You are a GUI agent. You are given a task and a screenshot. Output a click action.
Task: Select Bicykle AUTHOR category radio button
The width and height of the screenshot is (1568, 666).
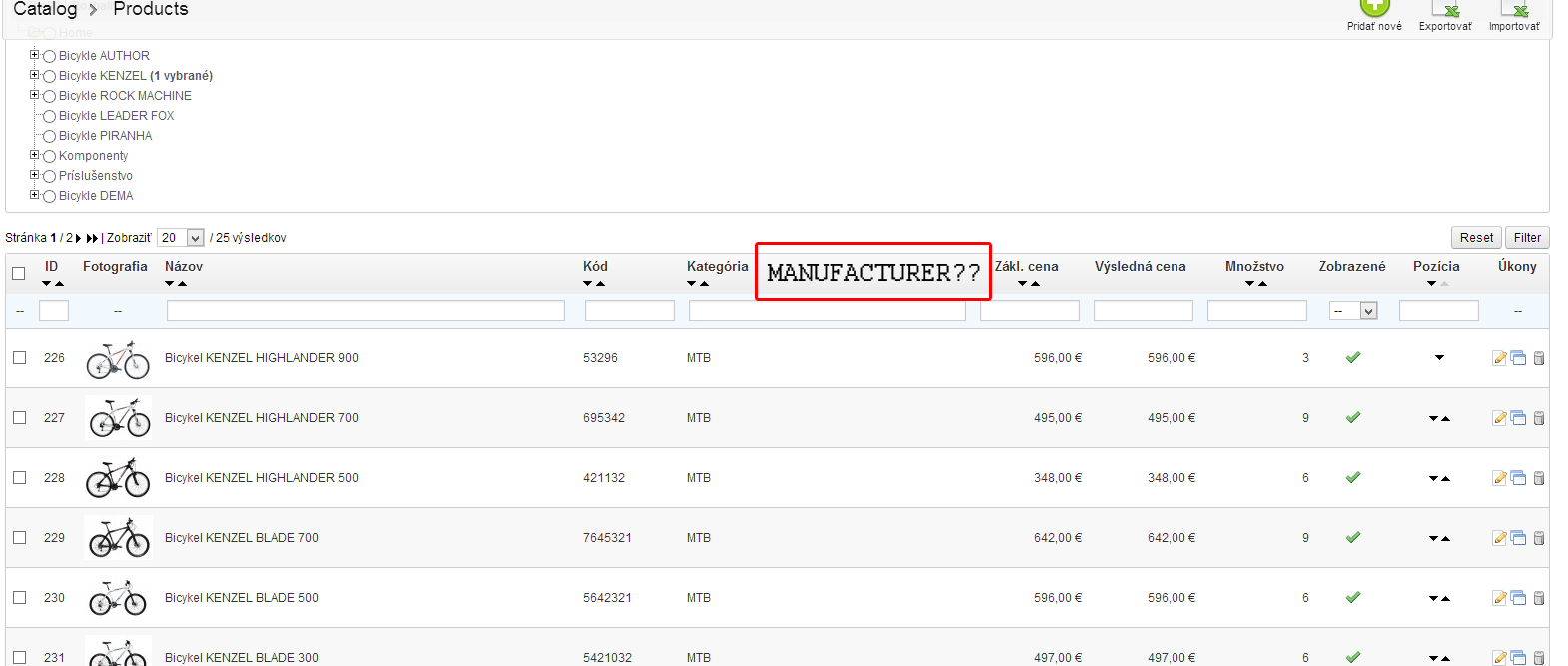49,57
